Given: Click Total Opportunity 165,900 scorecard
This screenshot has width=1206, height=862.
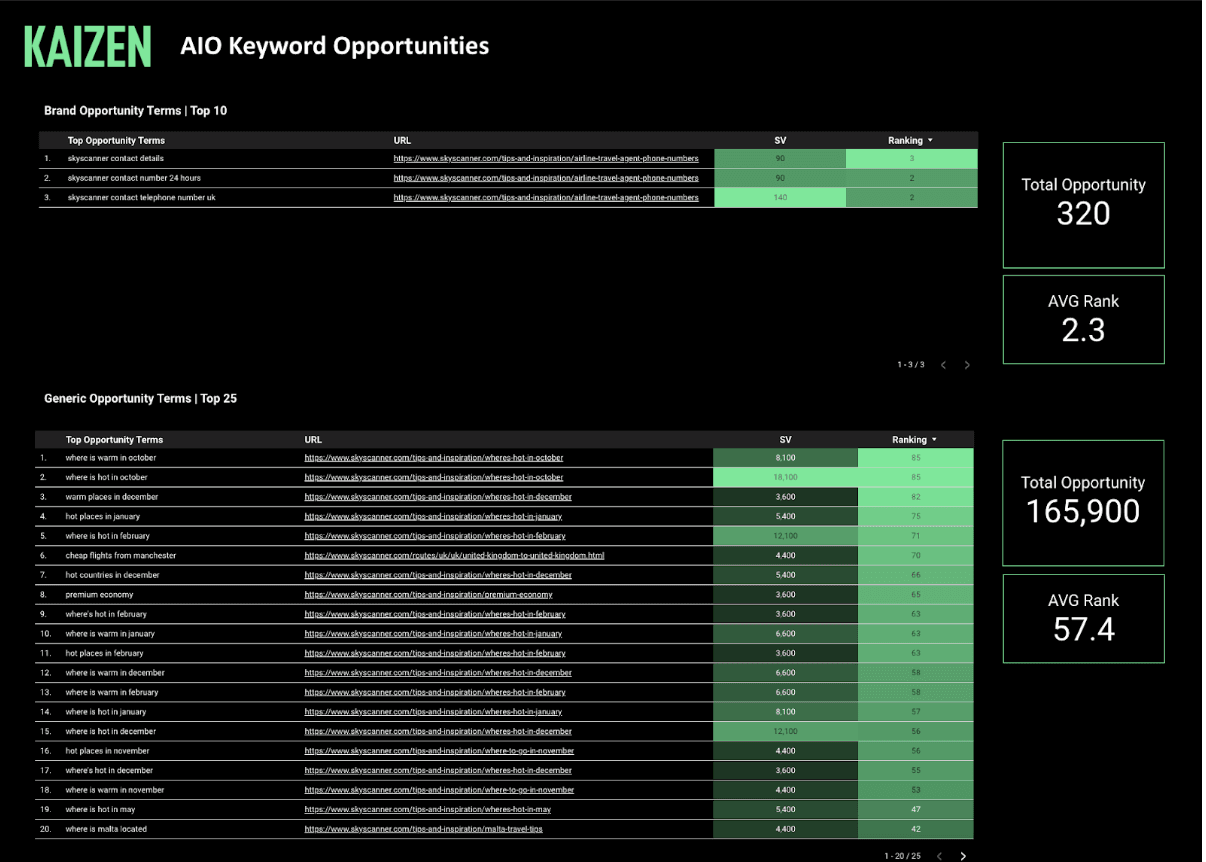Looking at the screenshot, I should pos(1084,503).
